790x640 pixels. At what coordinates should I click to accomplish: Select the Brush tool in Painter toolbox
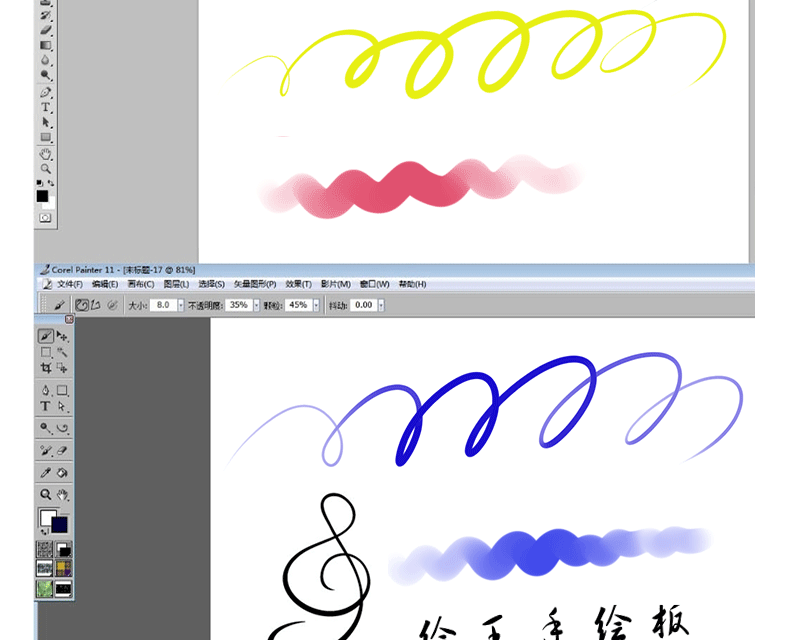pos(45,336)
